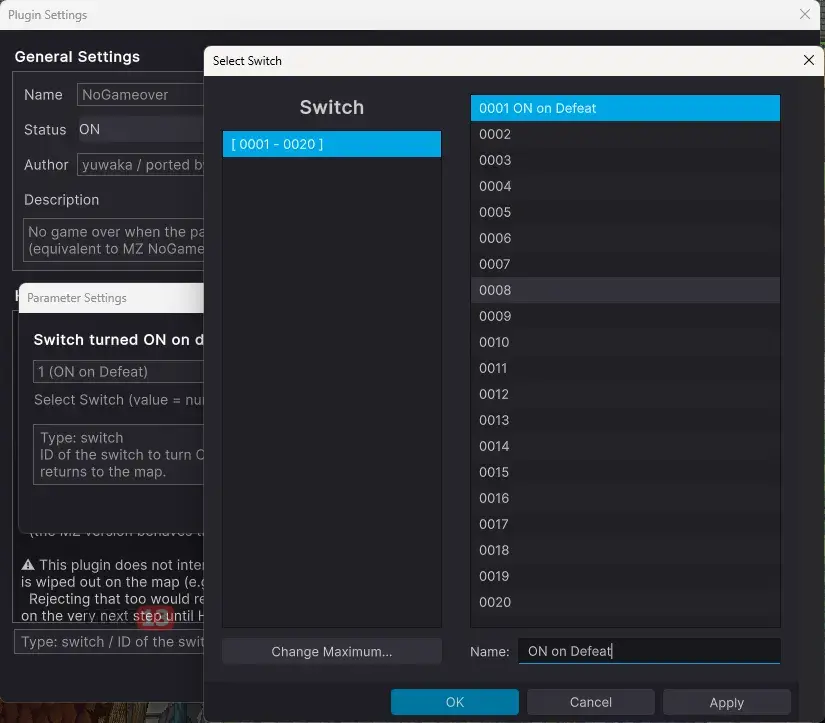825x723 pixels.
Task: Click the 1 (ON on Defeat) parameter field
Action: (x=118, y=371)
